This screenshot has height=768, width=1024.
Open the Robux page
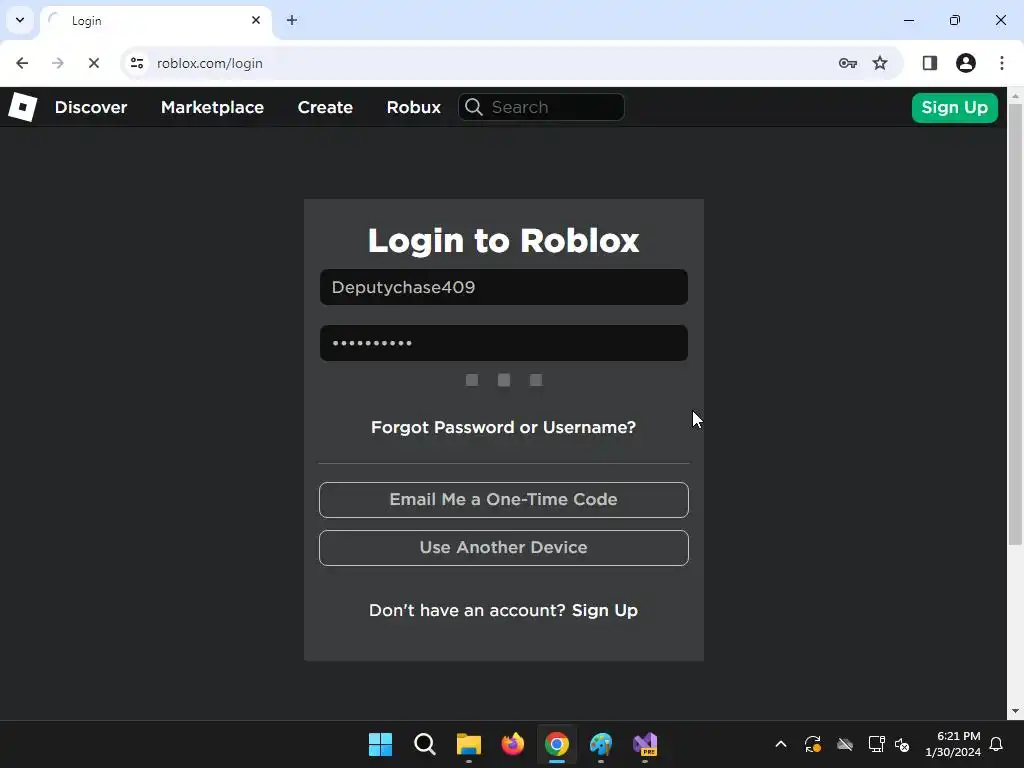coord(413,107)
